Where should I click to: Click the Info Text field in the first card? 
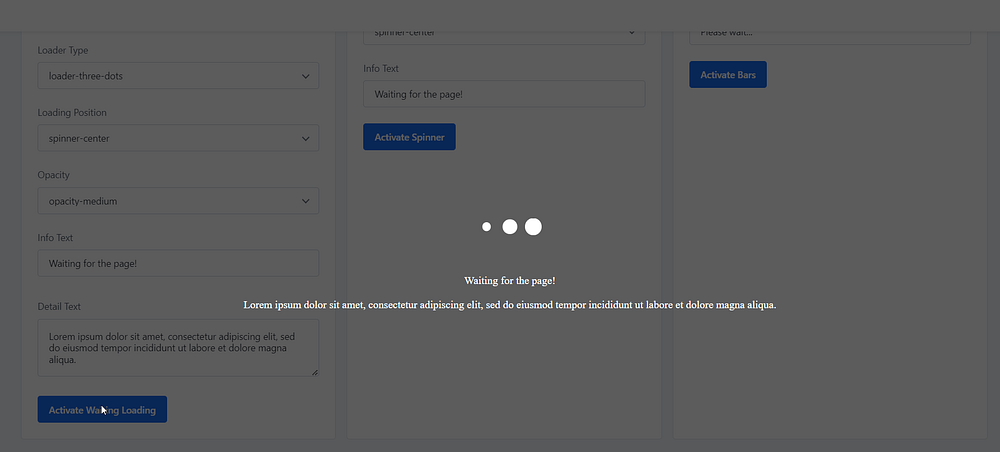(178, 263)
